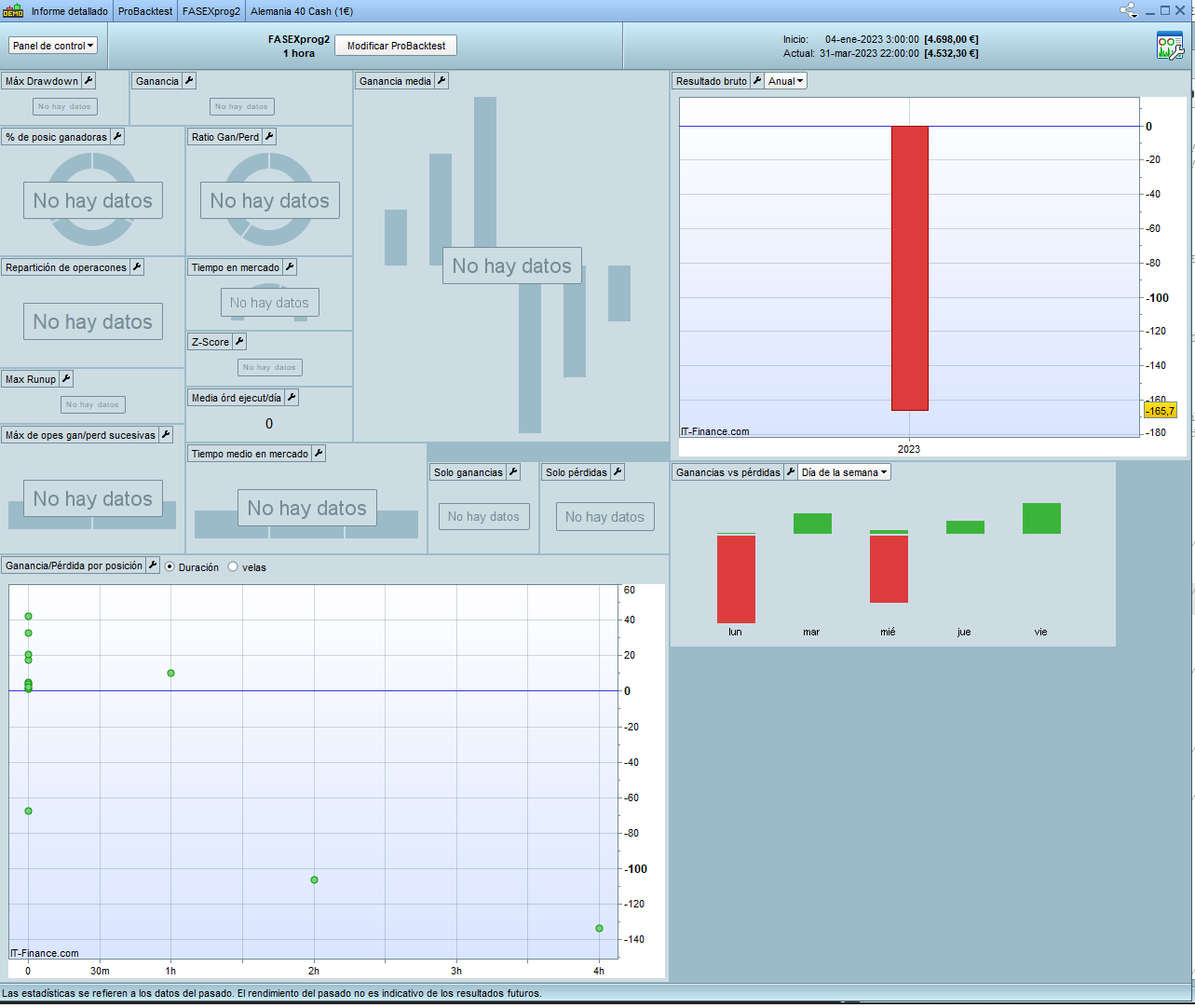Open the report export icon at top right
The width and height of the screenshot is (1195, 1008).
point(1170,46)
